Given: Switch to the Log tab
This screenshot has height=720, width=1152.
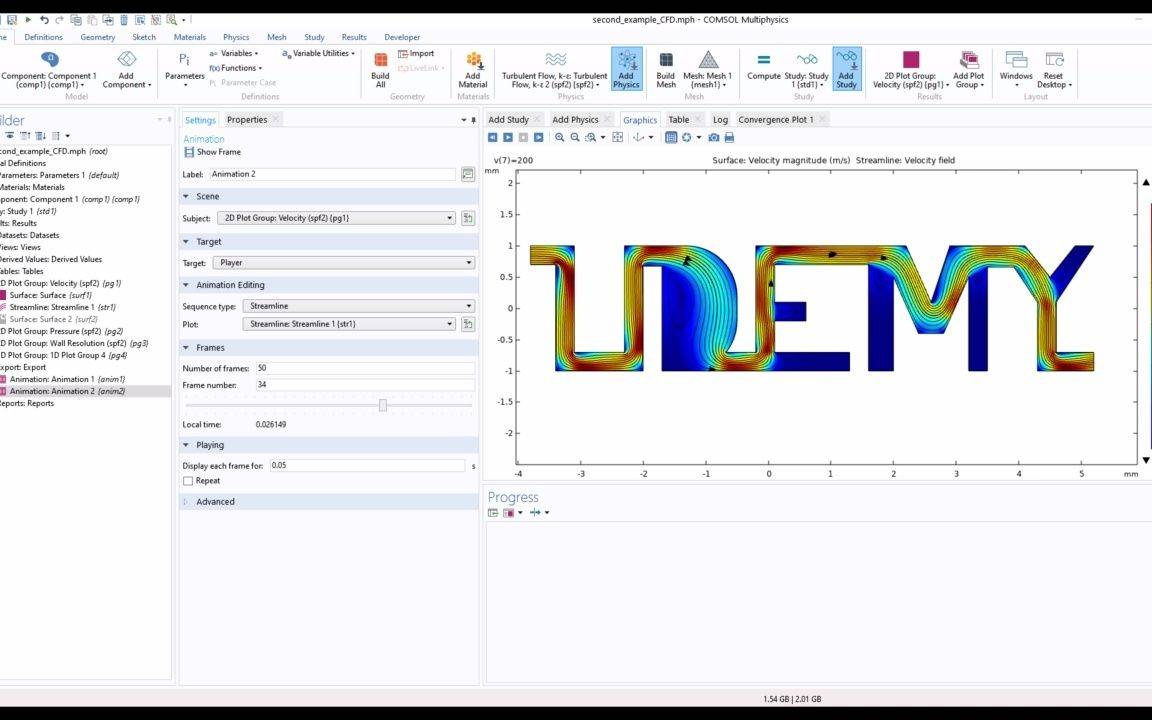Looking at the screenshot, I should pyautogui.click(x=720, y=120).
